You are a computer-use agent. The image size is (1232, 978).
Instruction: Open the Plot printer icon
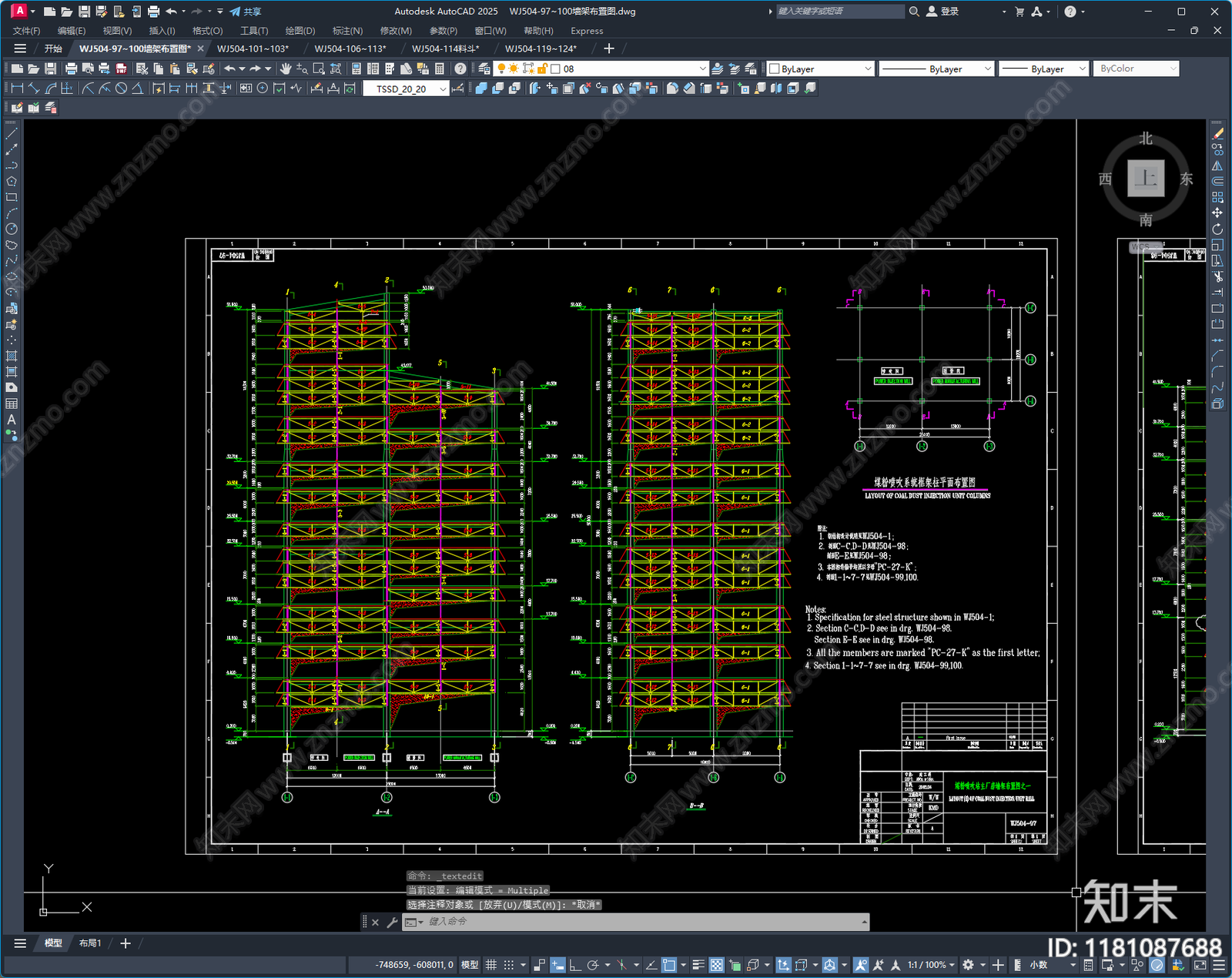pyautogui.click(x=72, y=69)
